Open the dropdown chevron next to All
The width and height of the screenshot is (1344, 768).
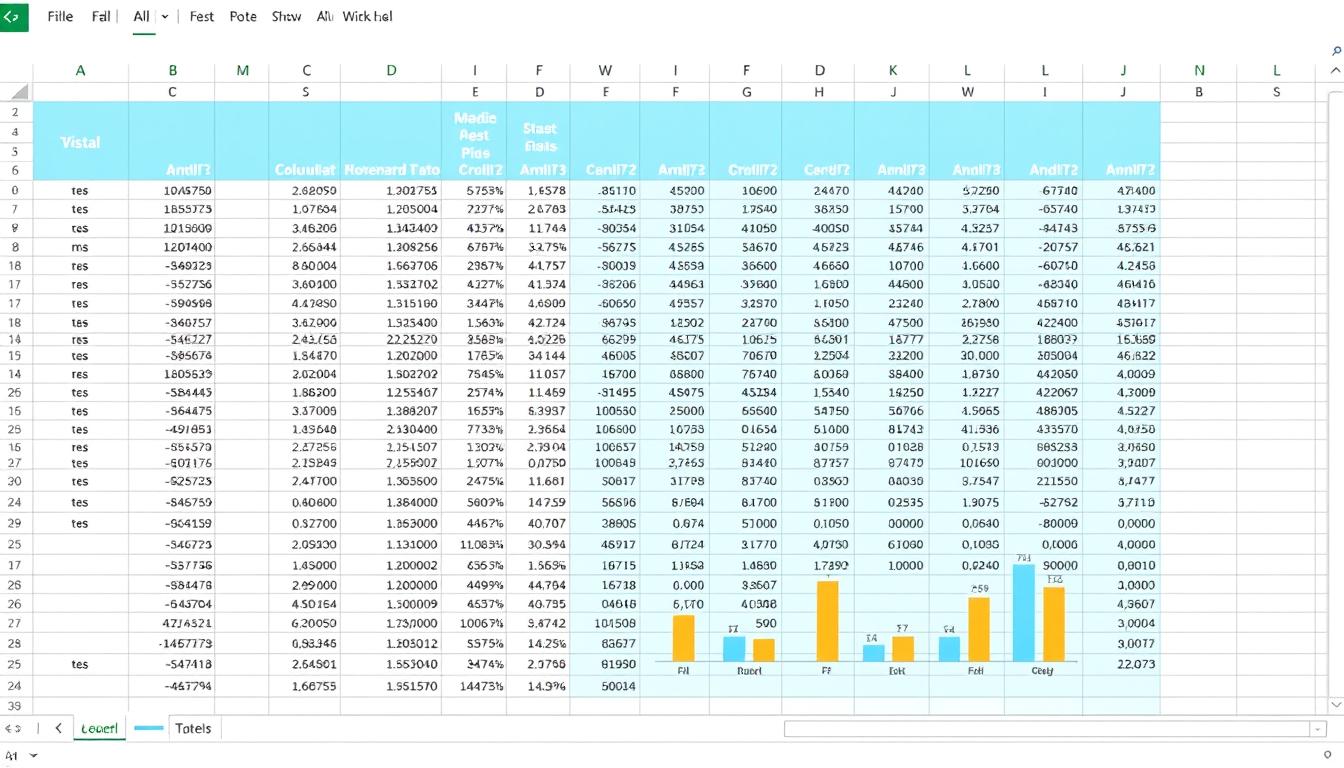click(x=165, y=17)
